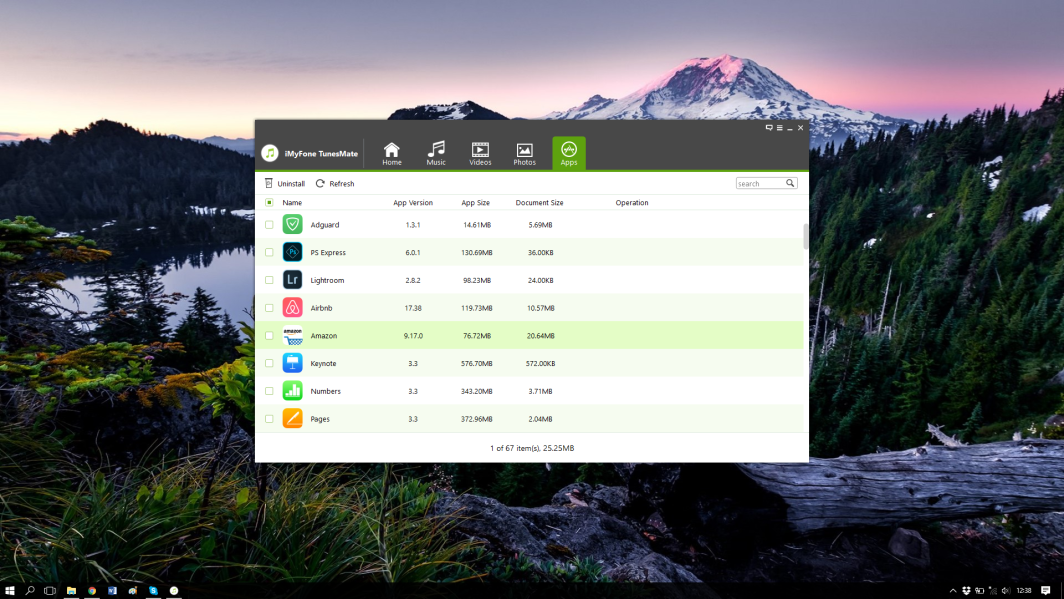
Task: Toggle the select-all checkbox beside Name
Action: pos(269,203)
